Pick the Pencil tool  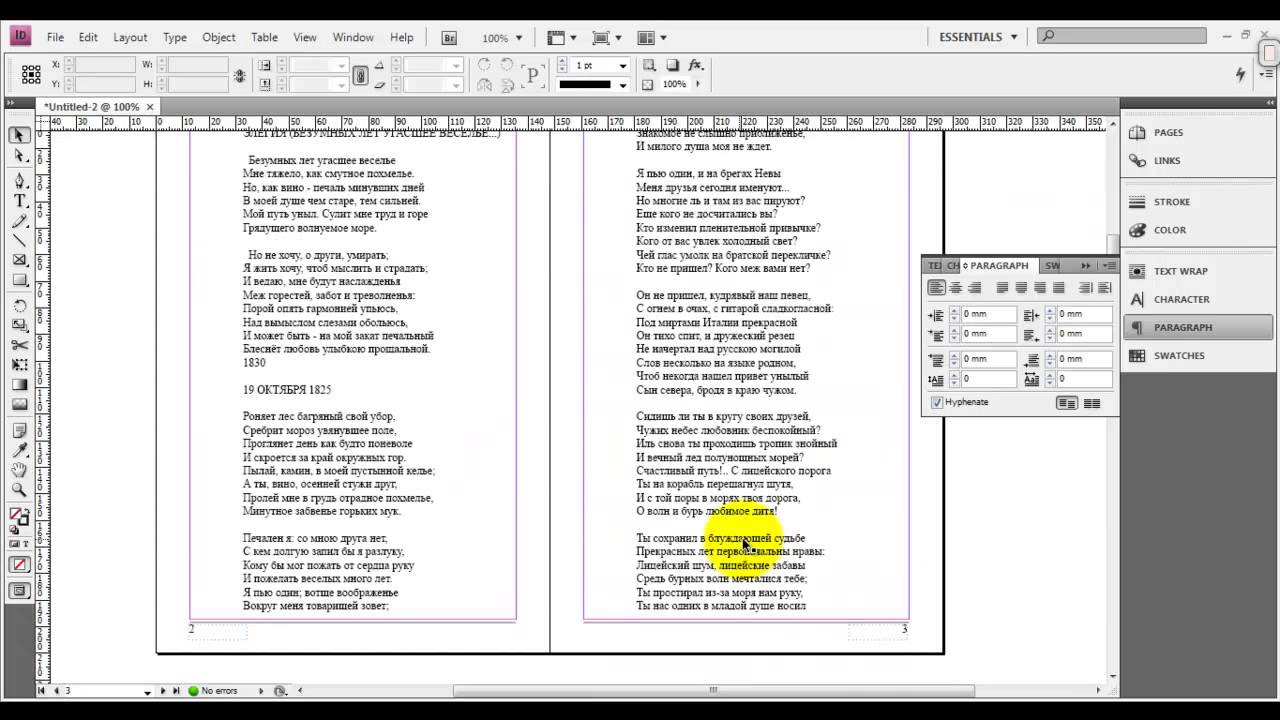[19, 221]
